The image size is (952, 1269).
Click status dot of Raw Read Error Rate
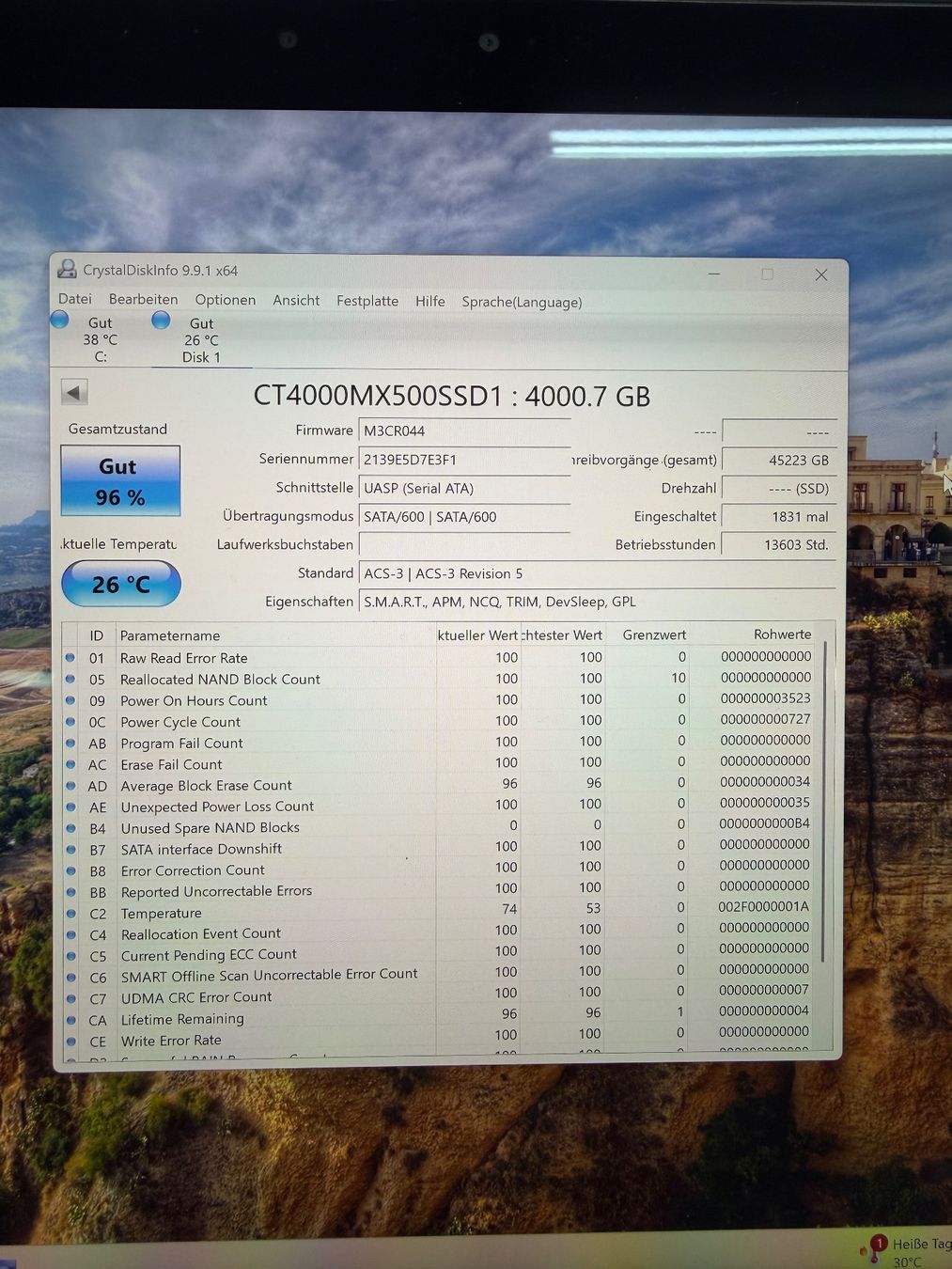pos(70,657)
